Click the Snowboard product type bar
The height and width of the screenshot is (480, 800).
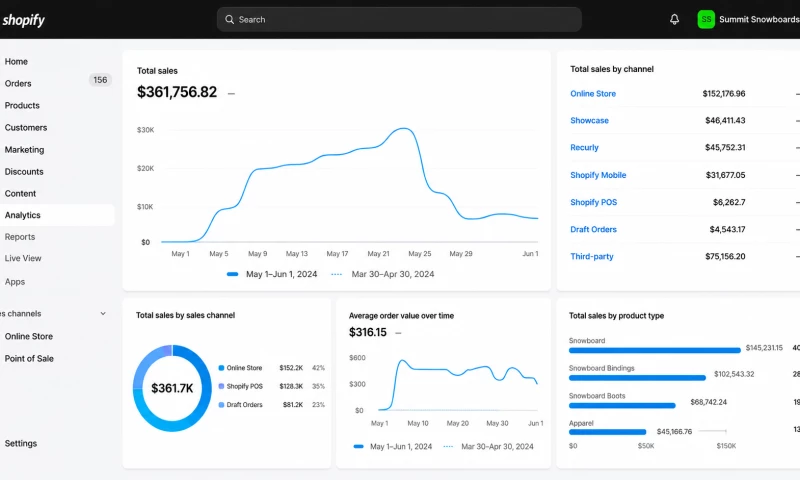pyautogui.click(x=655, y=350)
